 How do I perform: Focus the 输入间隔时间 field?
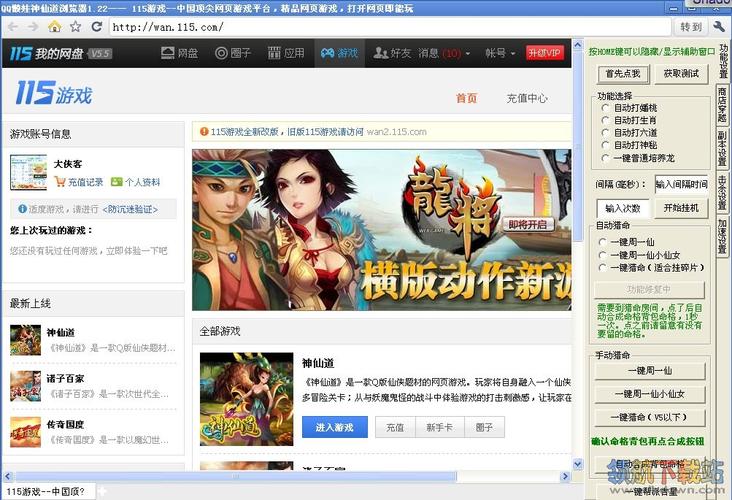(681, 184)
